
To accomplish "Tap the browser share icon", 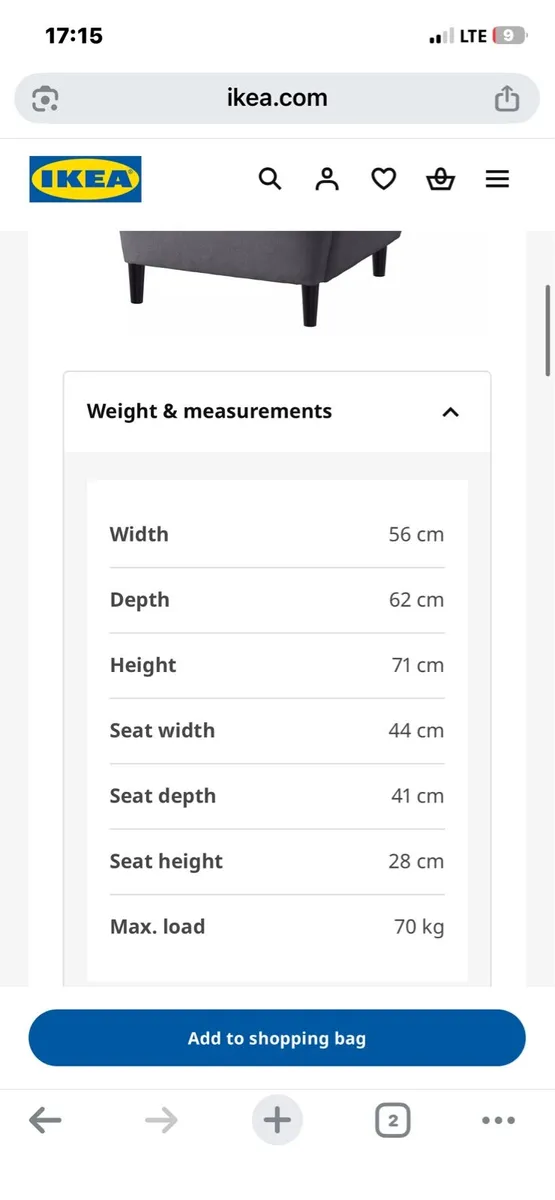I will click(x=507, y=98).
